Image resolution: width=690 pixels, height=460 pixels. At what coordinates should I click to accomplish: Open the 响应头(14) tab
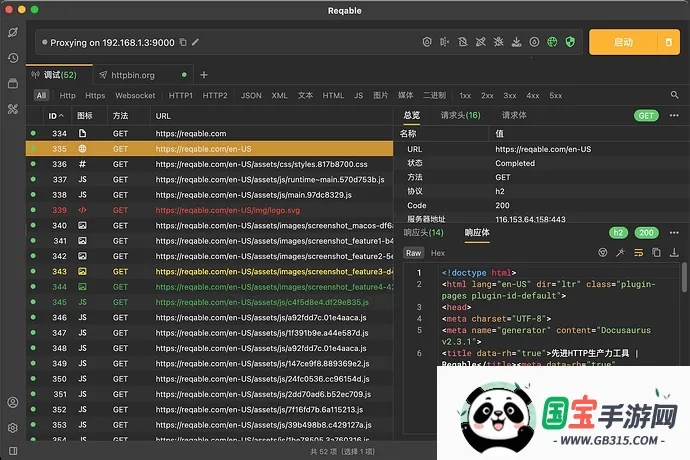pyautogui.click(x=423, y=232)
